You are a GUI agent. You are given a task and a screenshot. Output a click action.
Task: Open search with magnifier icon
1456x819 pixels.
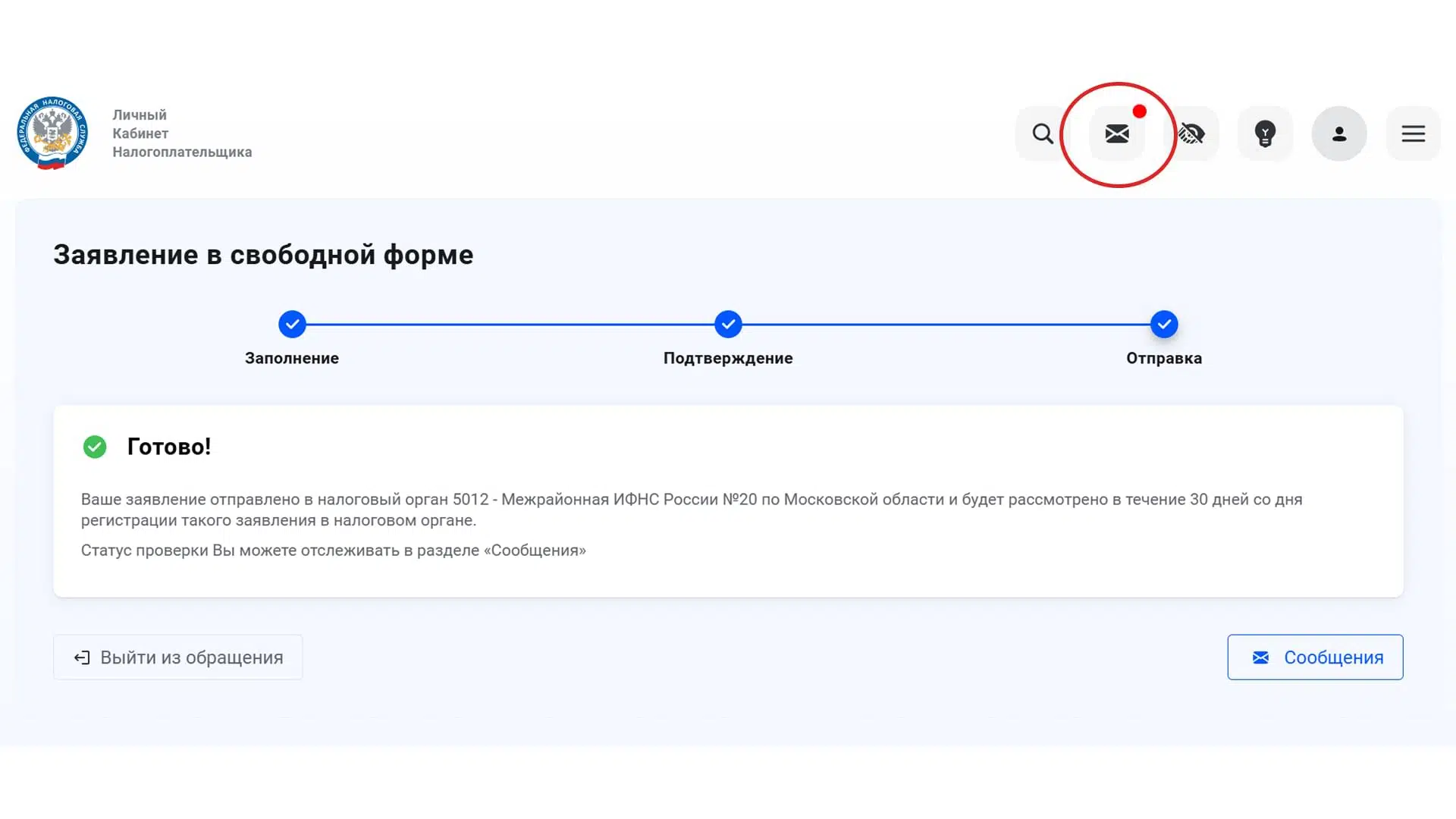click(x=1043, y=134)
